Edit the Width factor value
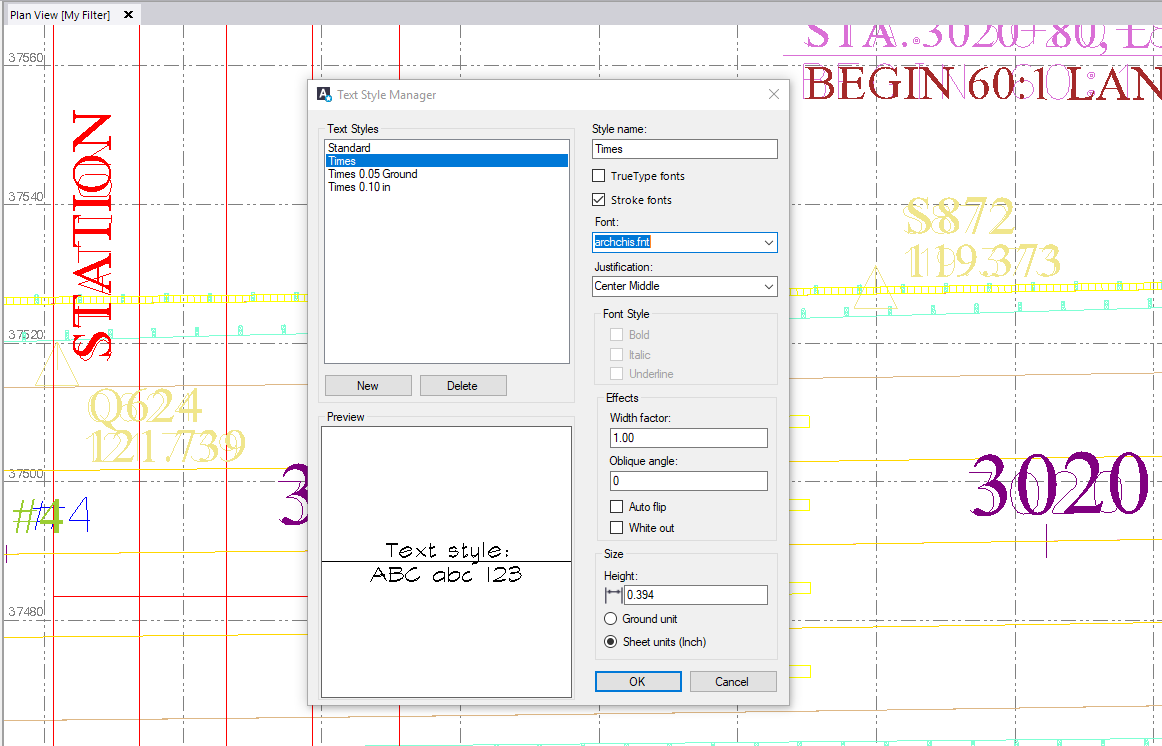This screenshot has height=746, width=1162. coord(688,437)
